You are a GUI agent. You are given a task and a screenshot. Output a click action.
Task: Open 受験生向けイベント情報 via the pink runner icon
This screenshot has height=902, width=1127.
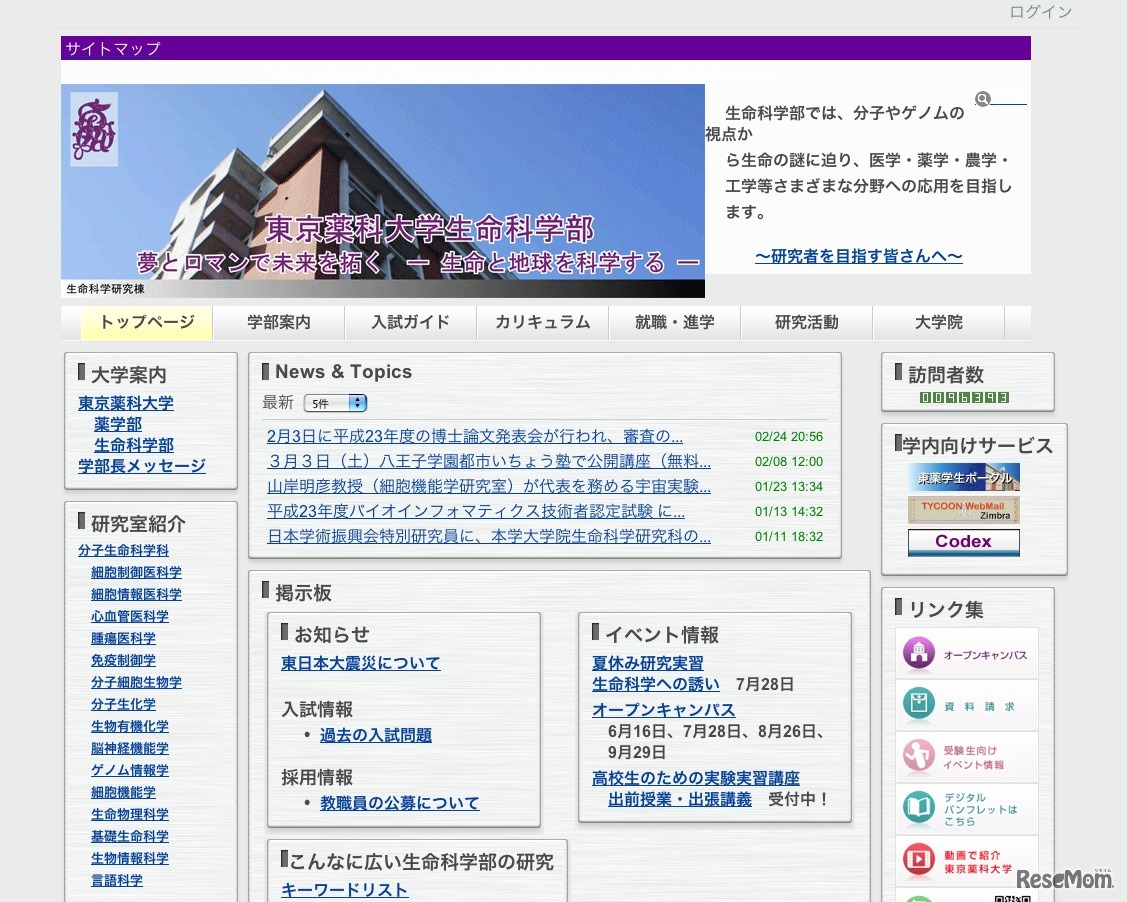coord(920,757)
